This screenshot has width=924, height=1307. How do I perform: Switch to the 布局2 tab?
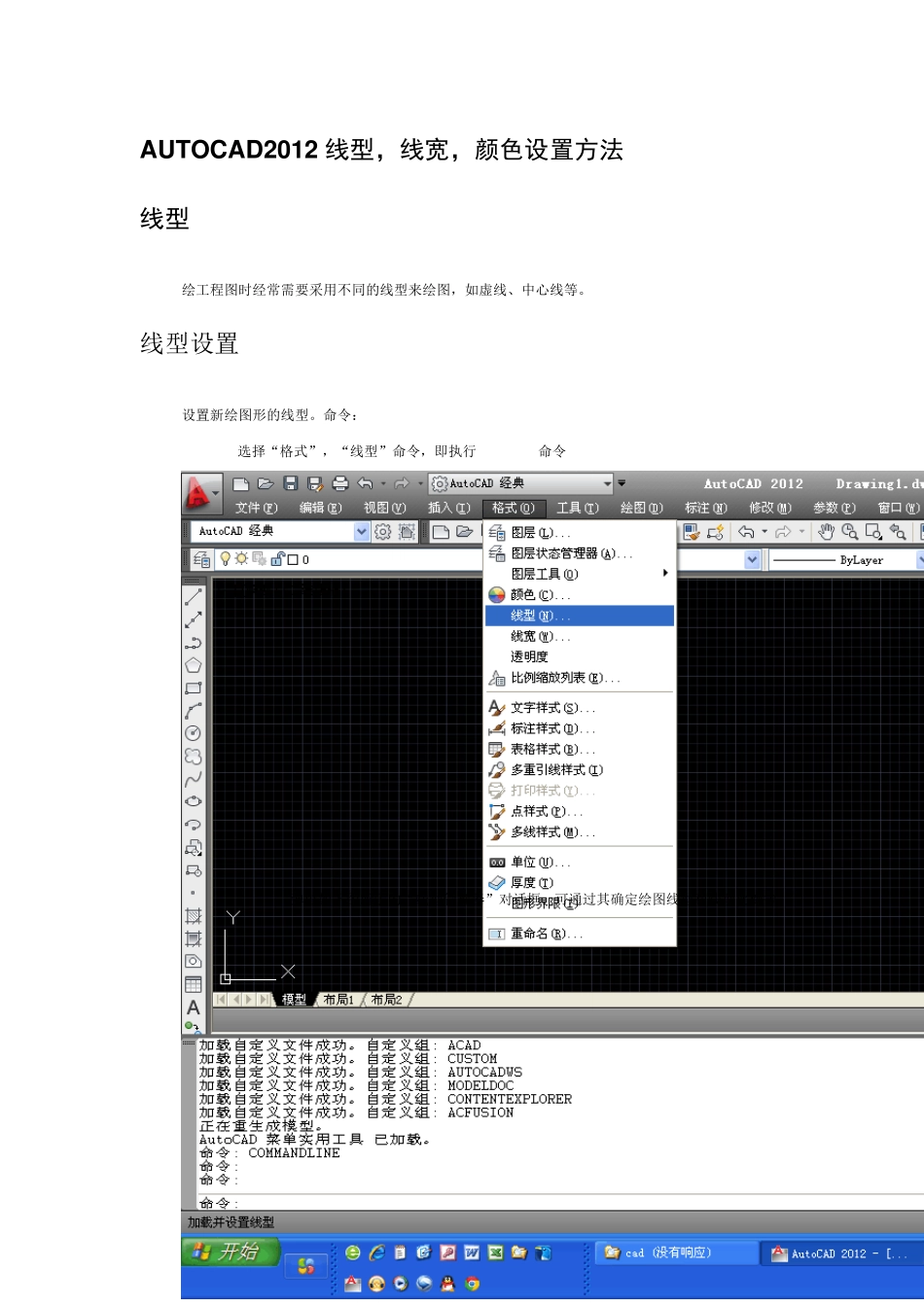[x=386, y=1000]
